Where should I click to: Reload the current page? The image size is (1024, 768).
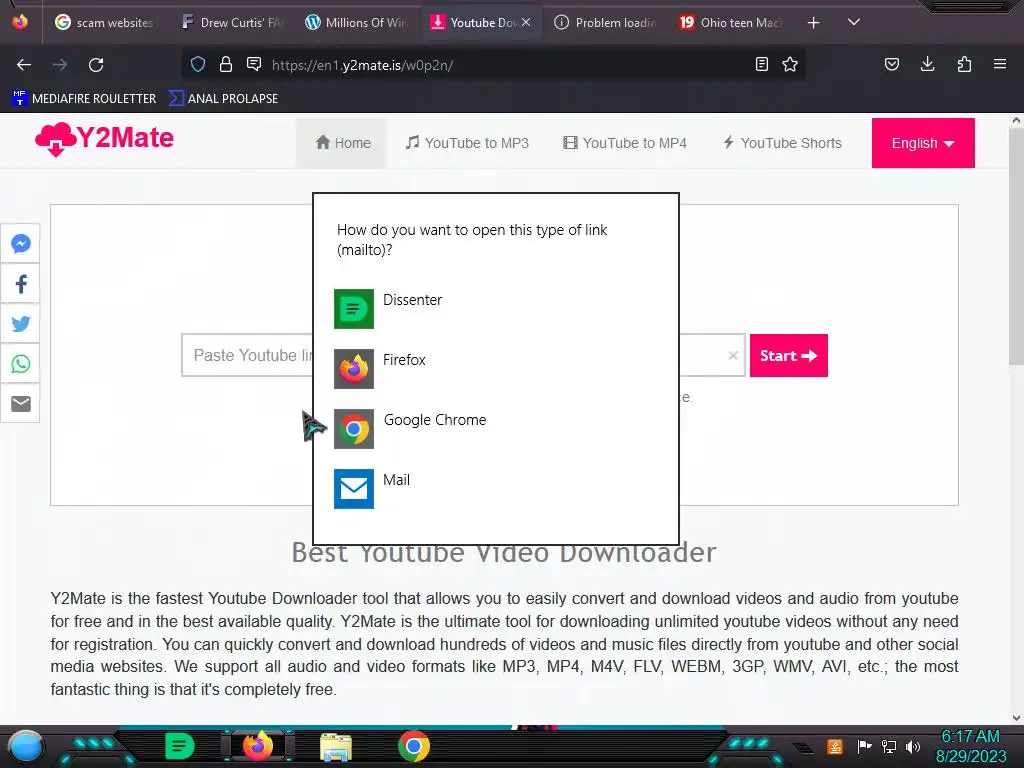tap(96, 65)
